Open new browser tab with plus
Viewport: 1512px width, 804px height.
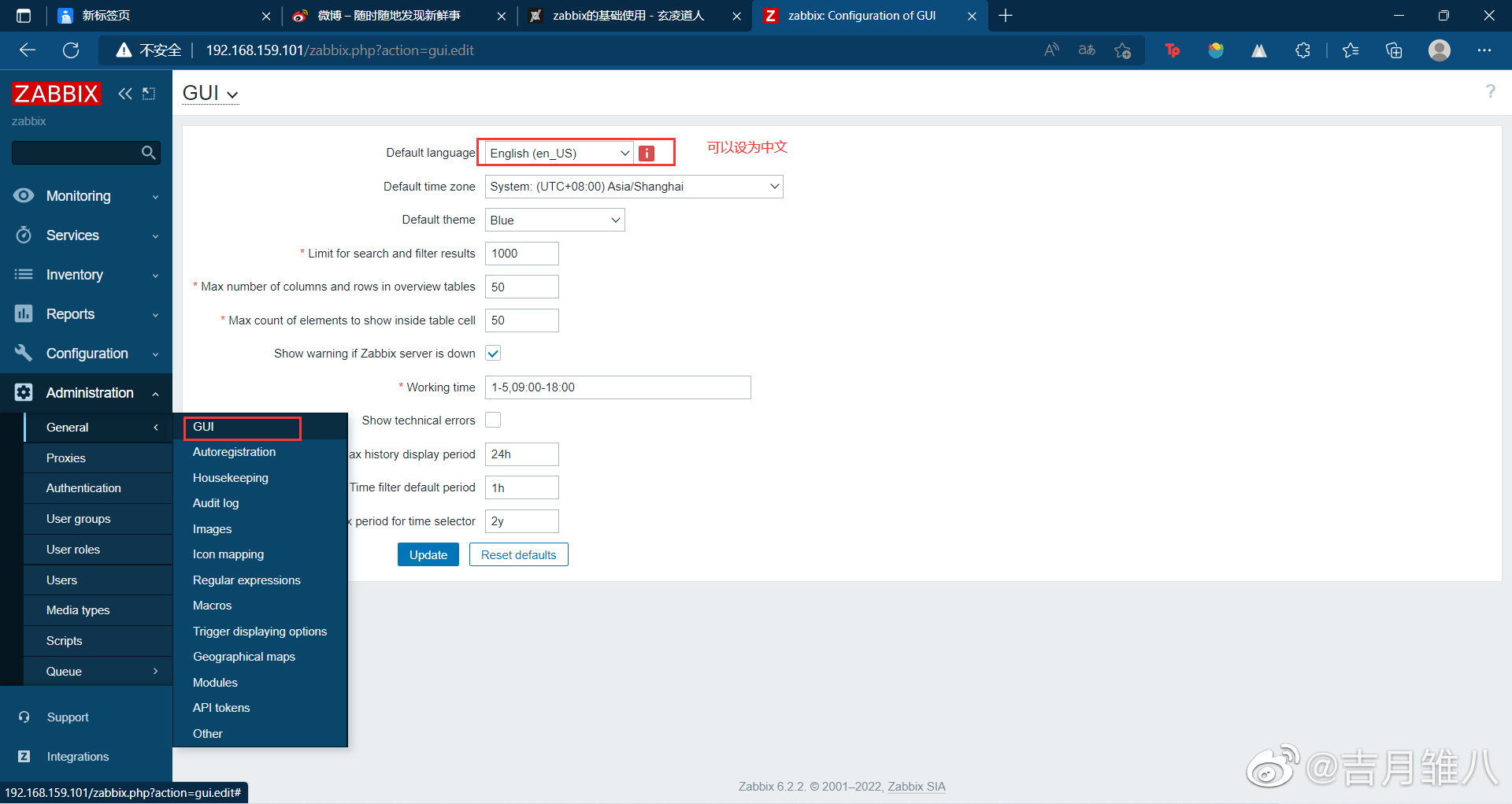(x=1006, y=16)
